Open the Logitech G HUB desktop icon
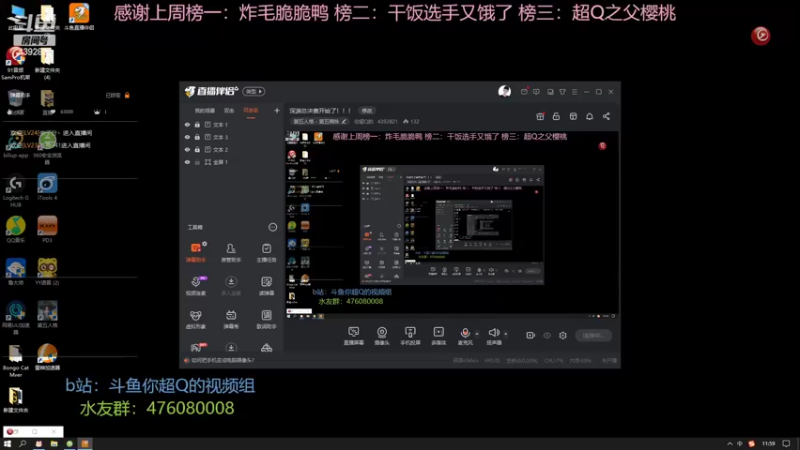The image size is (800, 450). coord(16,191)
